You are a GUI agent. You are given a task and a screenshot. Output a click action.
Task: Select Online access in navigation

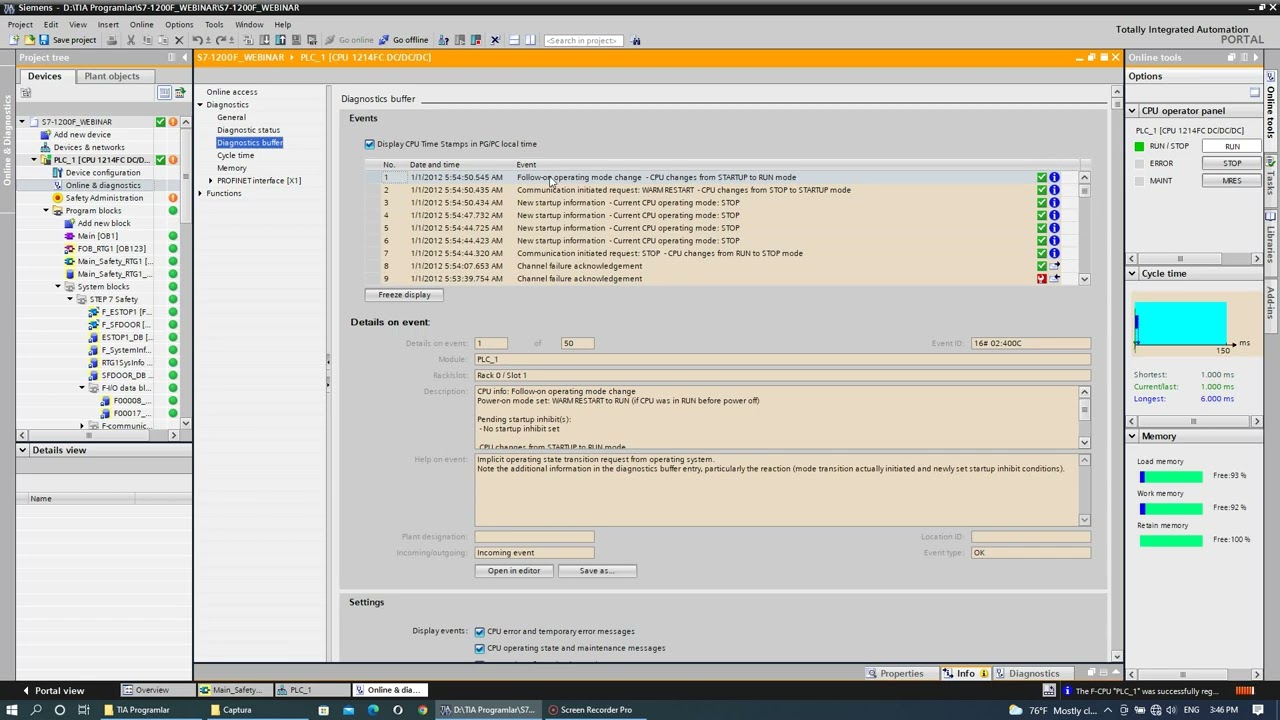(x=231, y=92)
